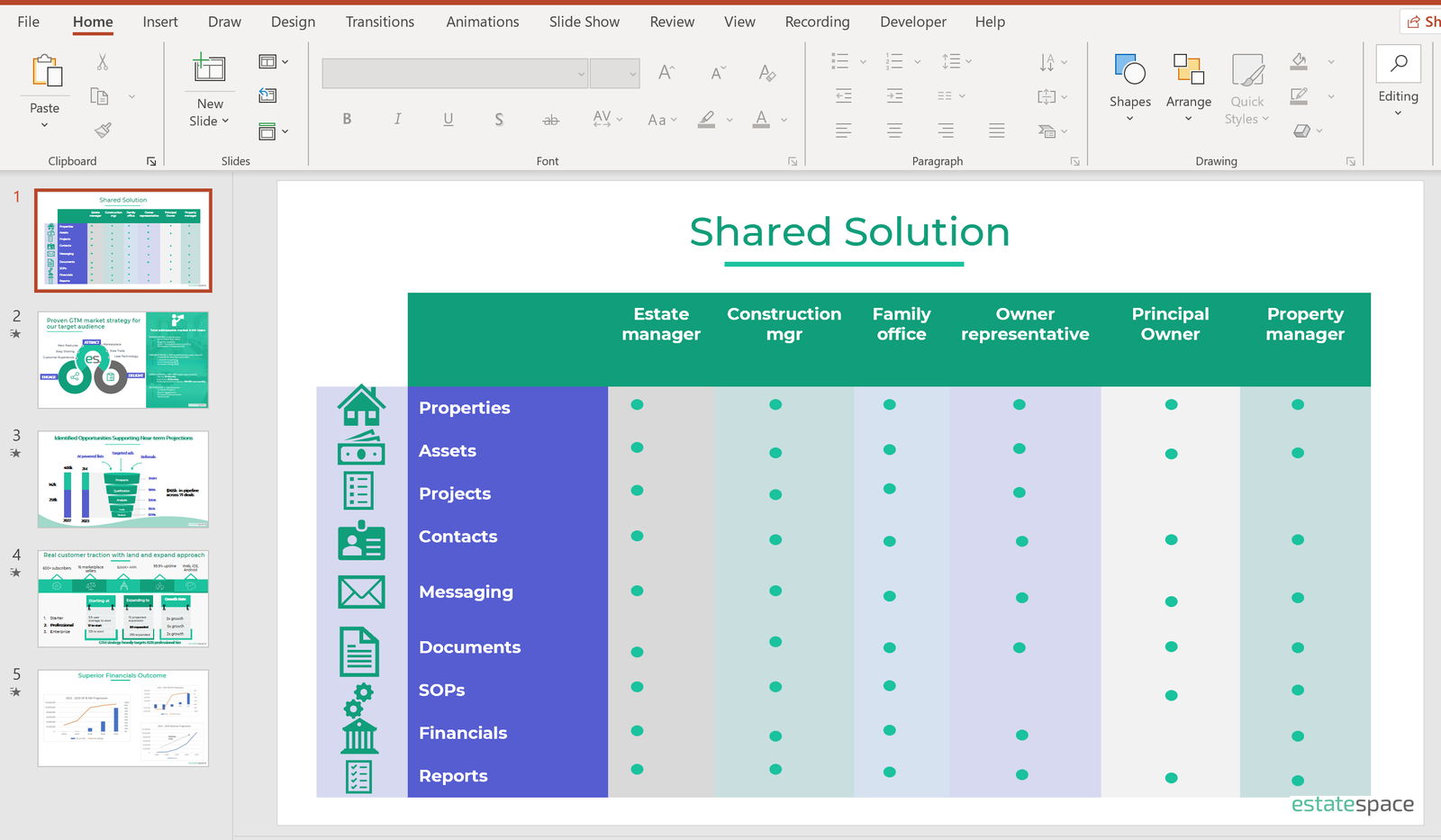
Task: Open the Section dropdown
Action: (274, 131)
